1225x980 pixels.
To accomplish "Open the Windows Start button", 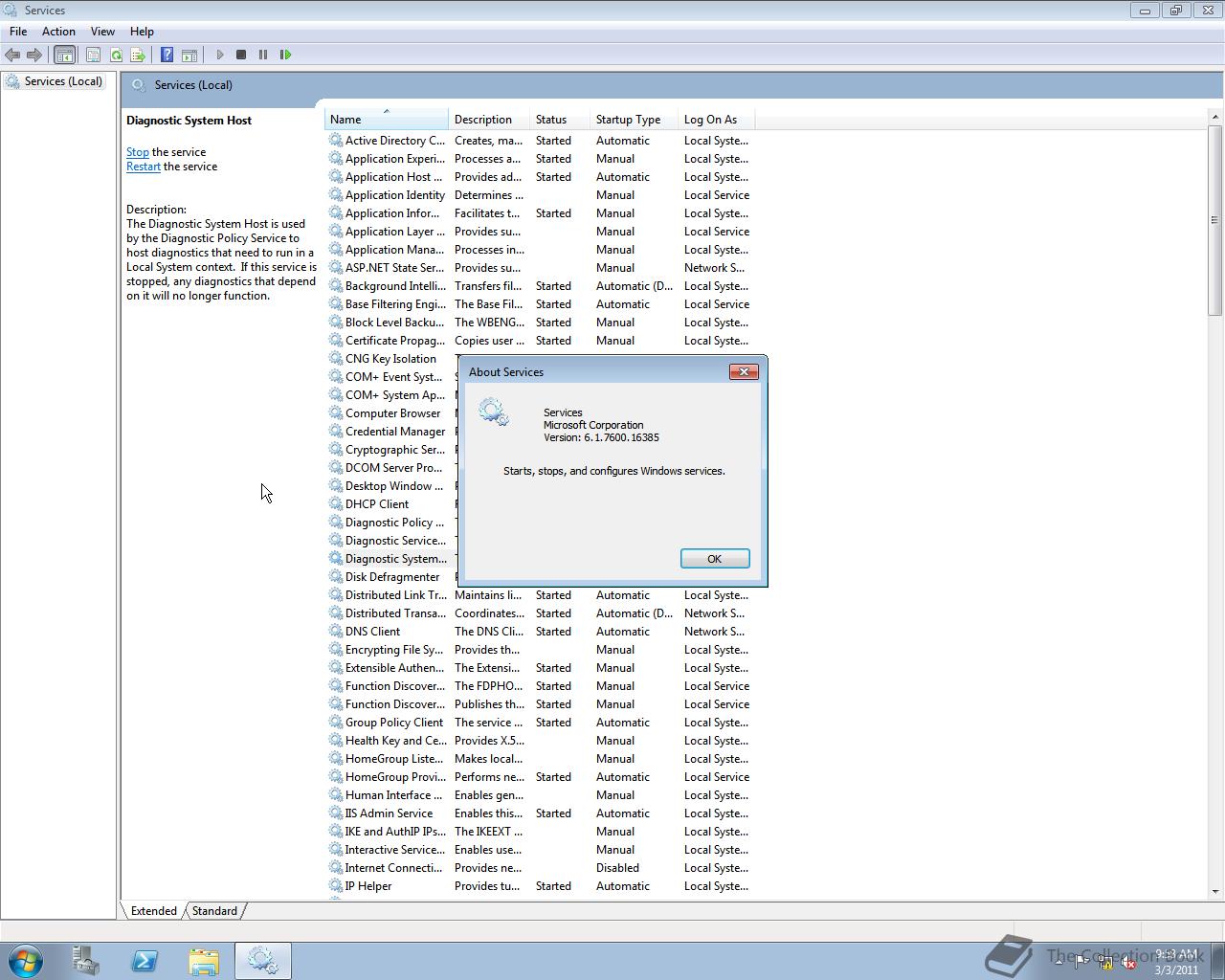I will click(x=25, y=961).
